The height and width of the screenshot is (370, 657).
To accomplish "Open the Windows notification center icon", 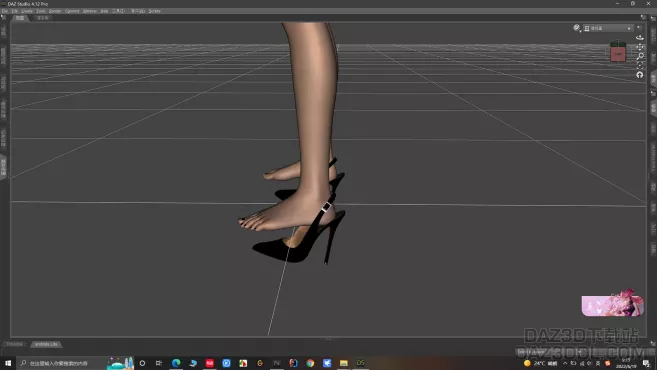I will [x=647, y=363].
